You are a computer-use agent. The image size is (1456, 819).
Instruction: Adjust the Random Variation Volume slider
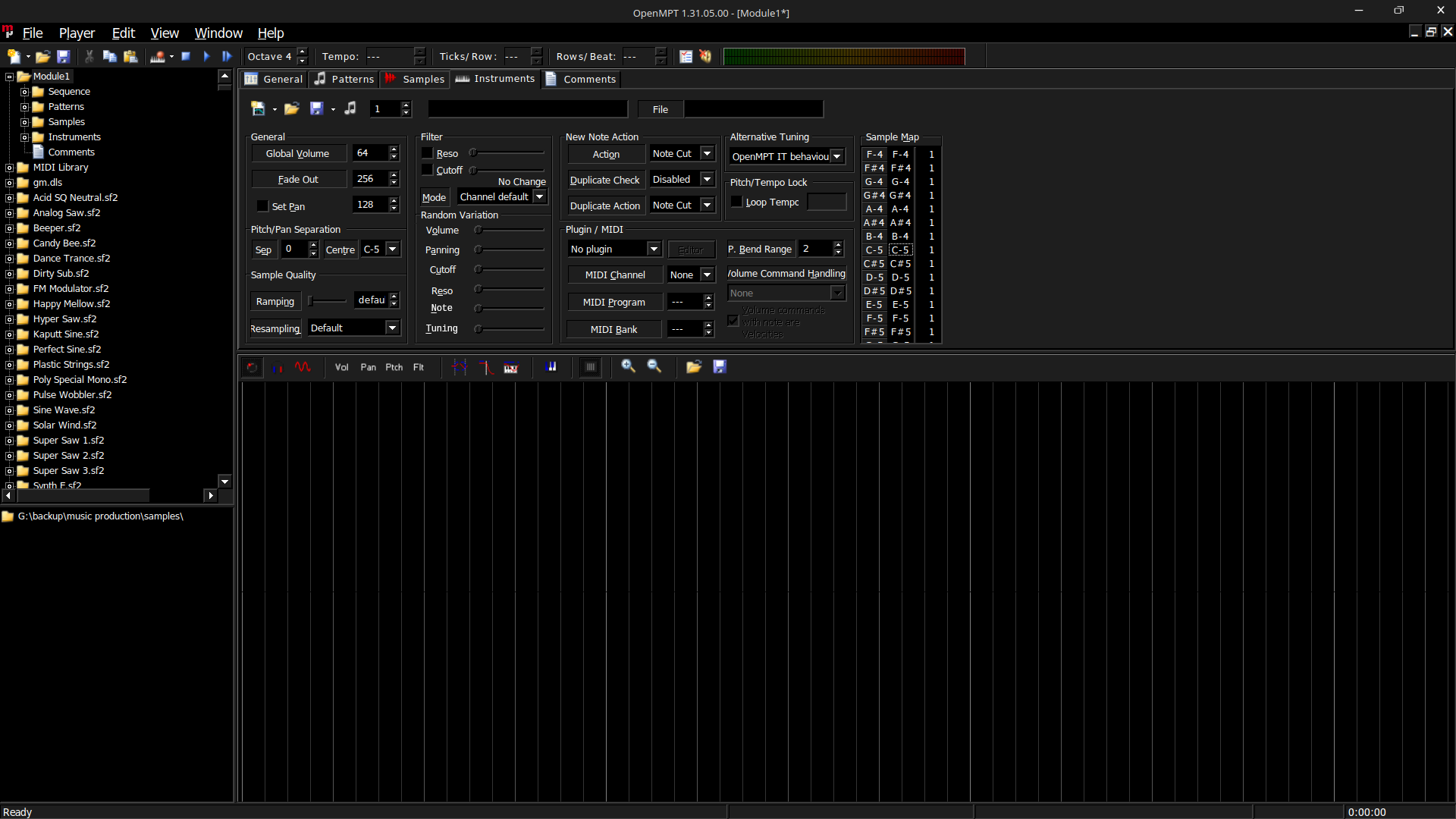[479, 230]
